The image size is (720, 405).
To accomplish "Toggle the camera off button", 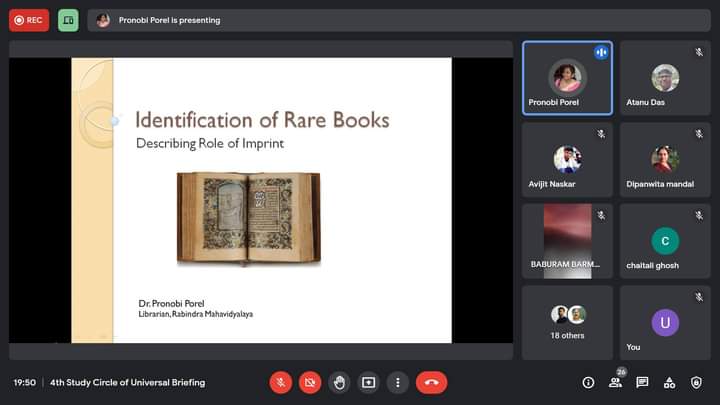I will (310, 382).
